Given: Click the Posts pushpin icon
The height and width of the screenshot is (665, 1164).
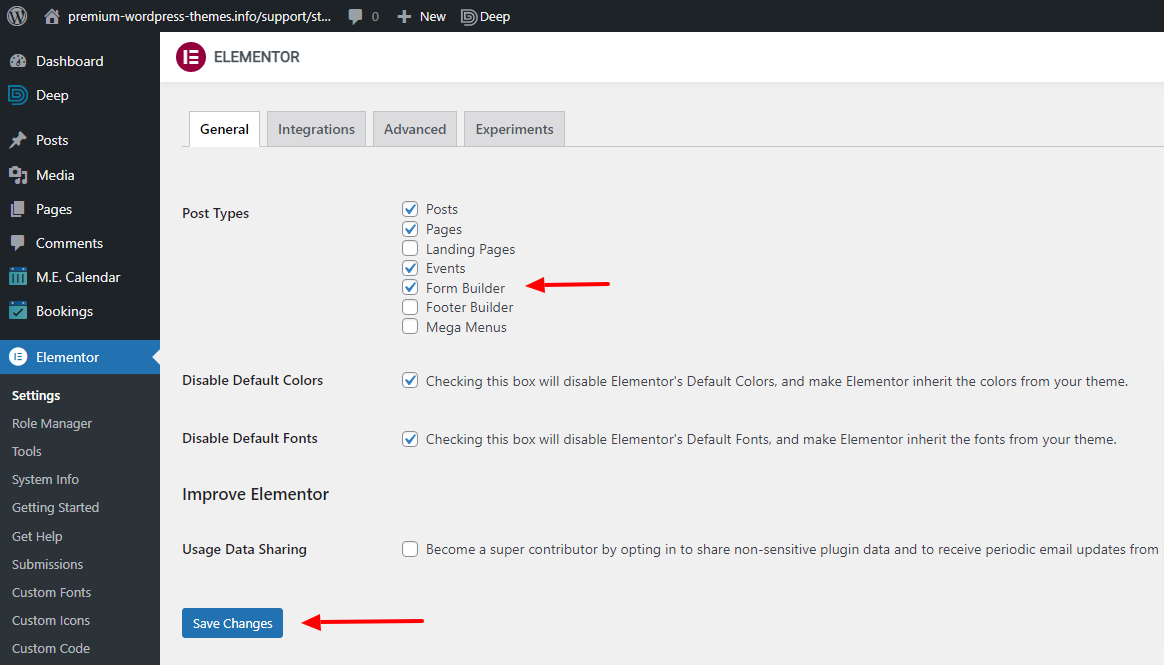Looking at the screenshot, I should point(18,140).
